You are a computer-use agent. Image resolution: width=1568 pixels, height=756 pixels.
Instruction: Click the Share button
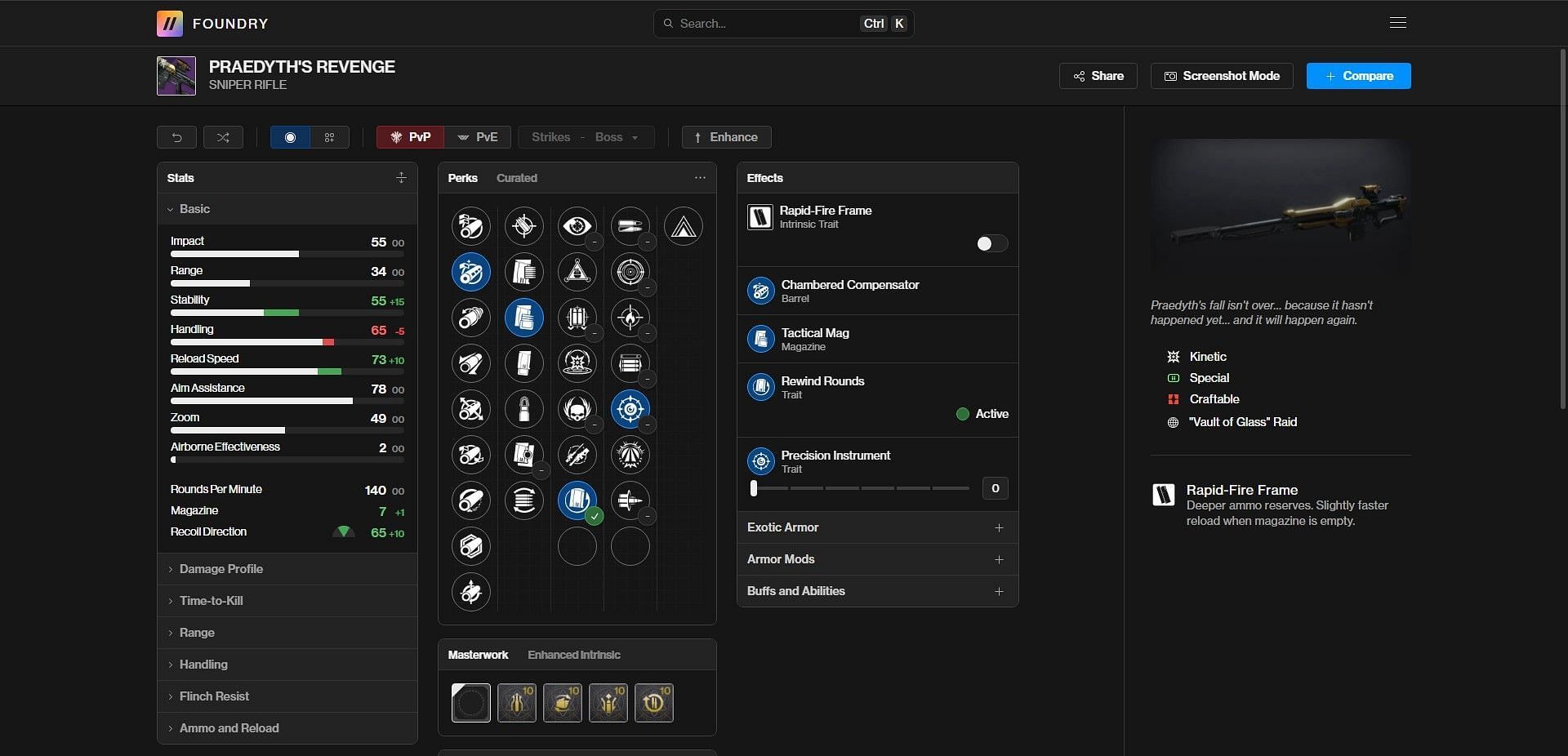point(1098,76)
